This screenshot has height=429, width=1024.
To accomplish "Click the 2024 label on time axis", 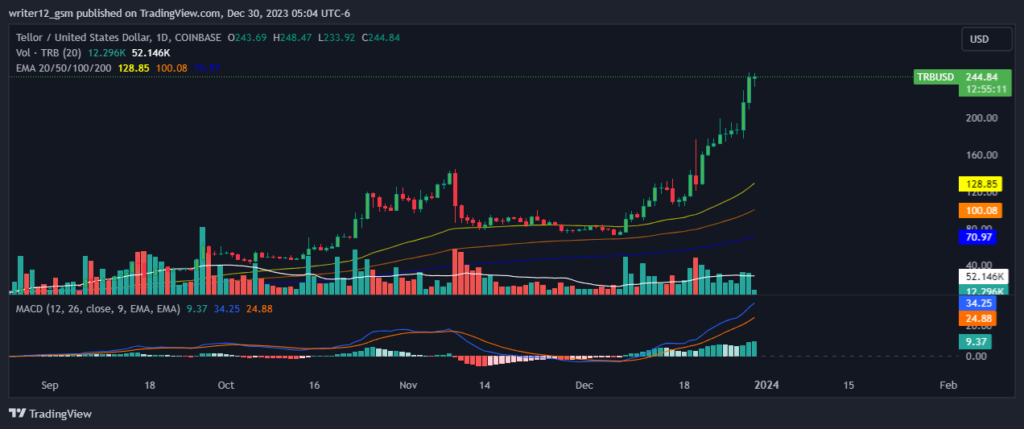I will coord(766,386).
